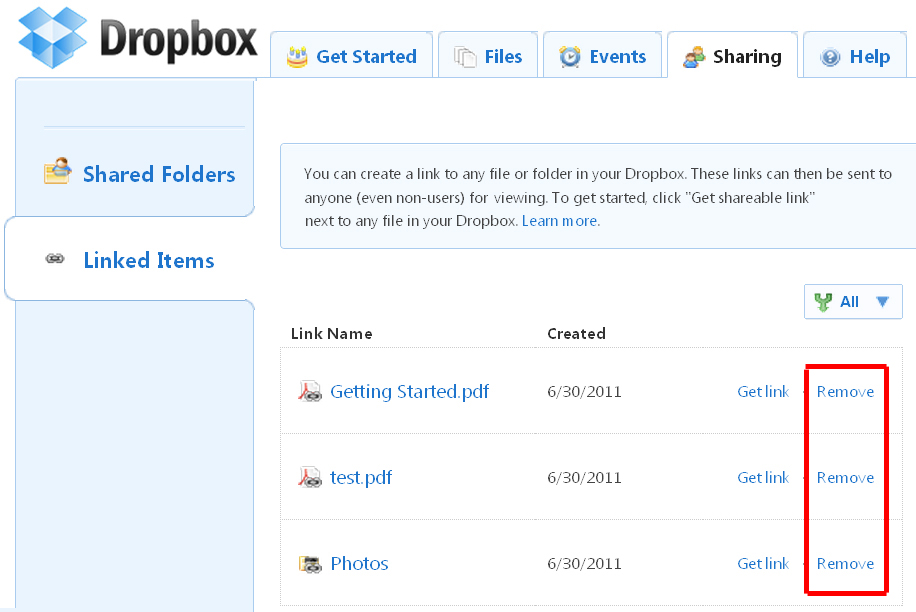Click the alarm clock Events icon
Screen dimensions: 916x612
(570, 57)
